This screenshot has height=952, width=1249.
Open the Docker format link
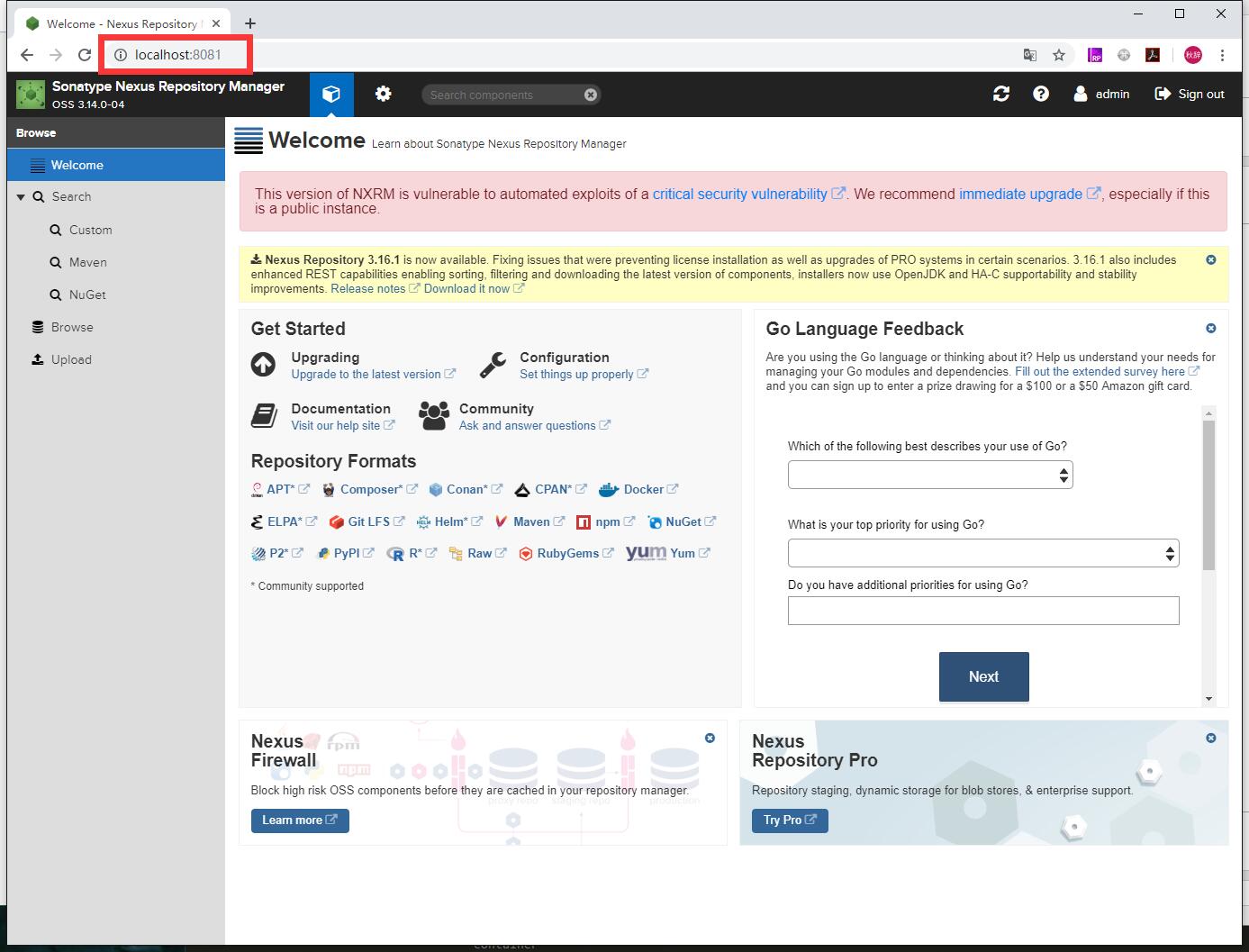coord(651,489)
